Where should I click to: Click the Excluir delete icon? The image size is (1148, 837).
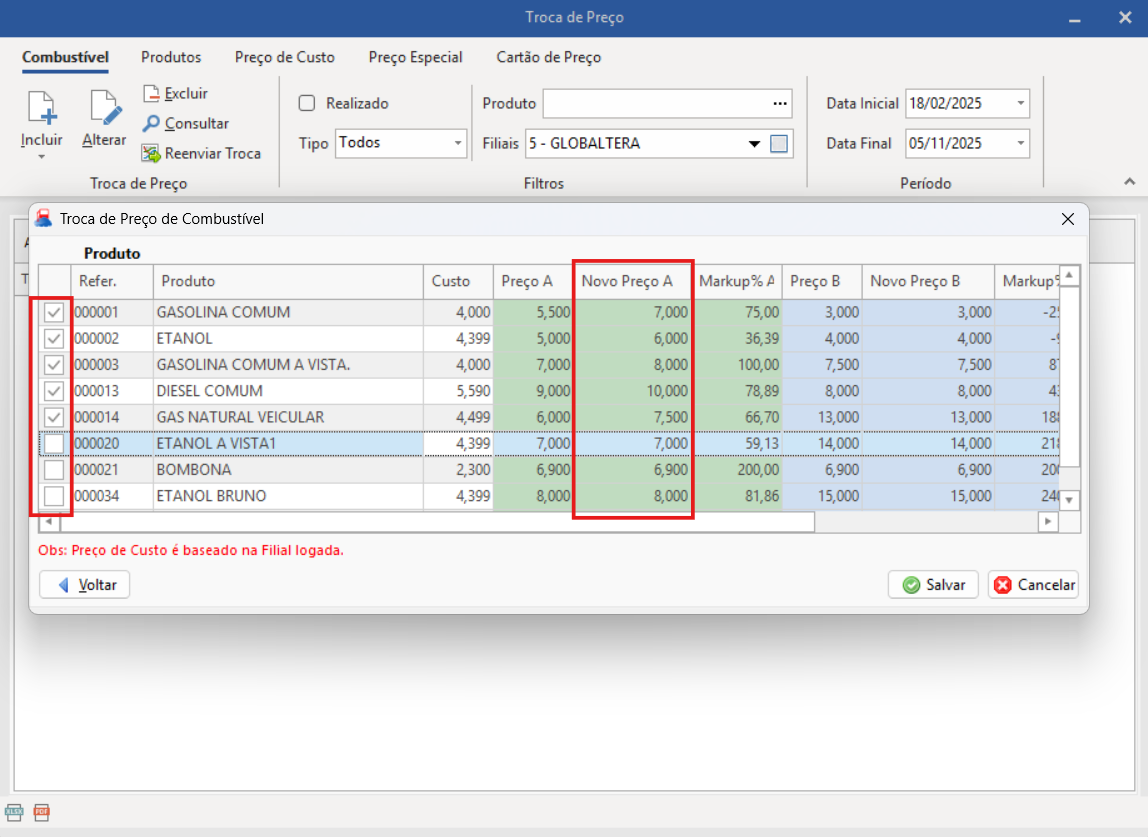(151, 94)
